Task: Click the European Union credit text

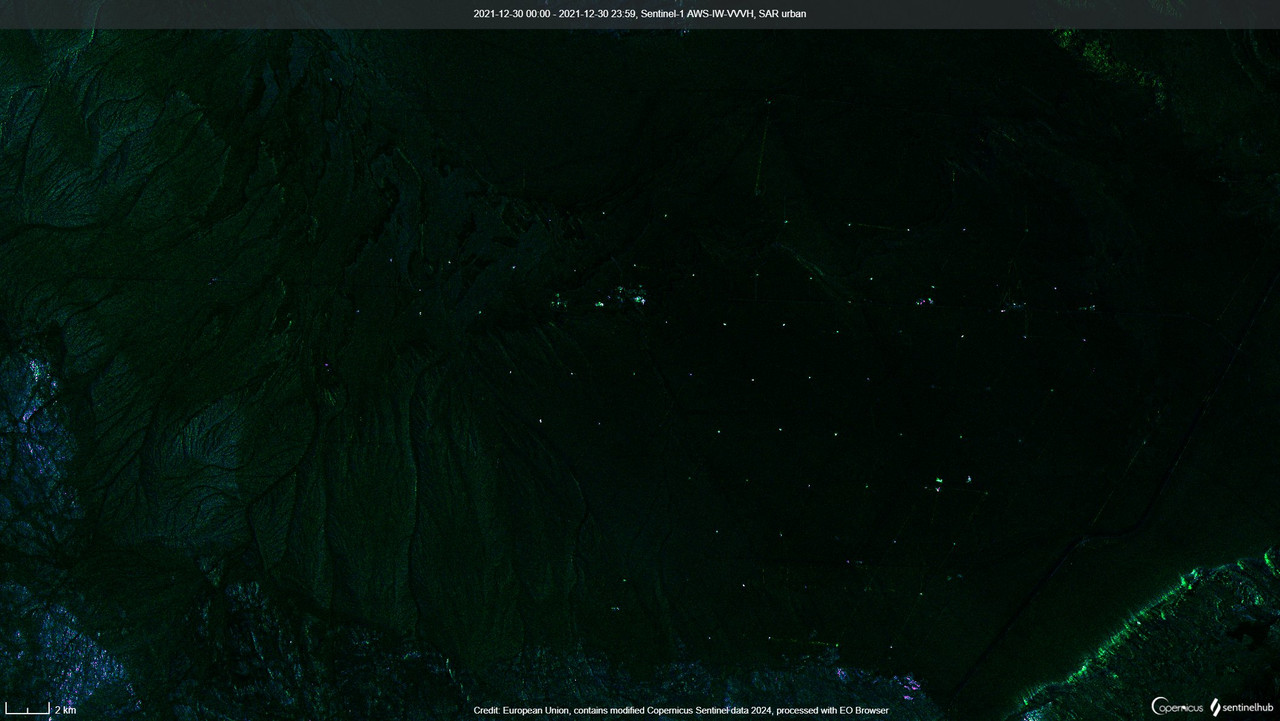Action: (x=681, y=710)
